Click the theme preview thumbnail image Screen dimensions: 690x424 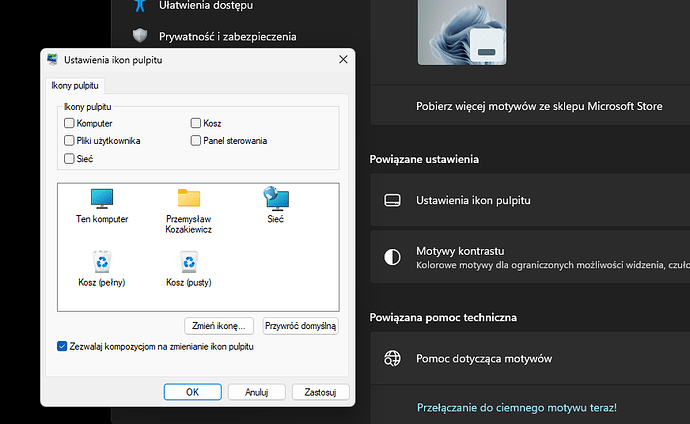pos(469,32)
